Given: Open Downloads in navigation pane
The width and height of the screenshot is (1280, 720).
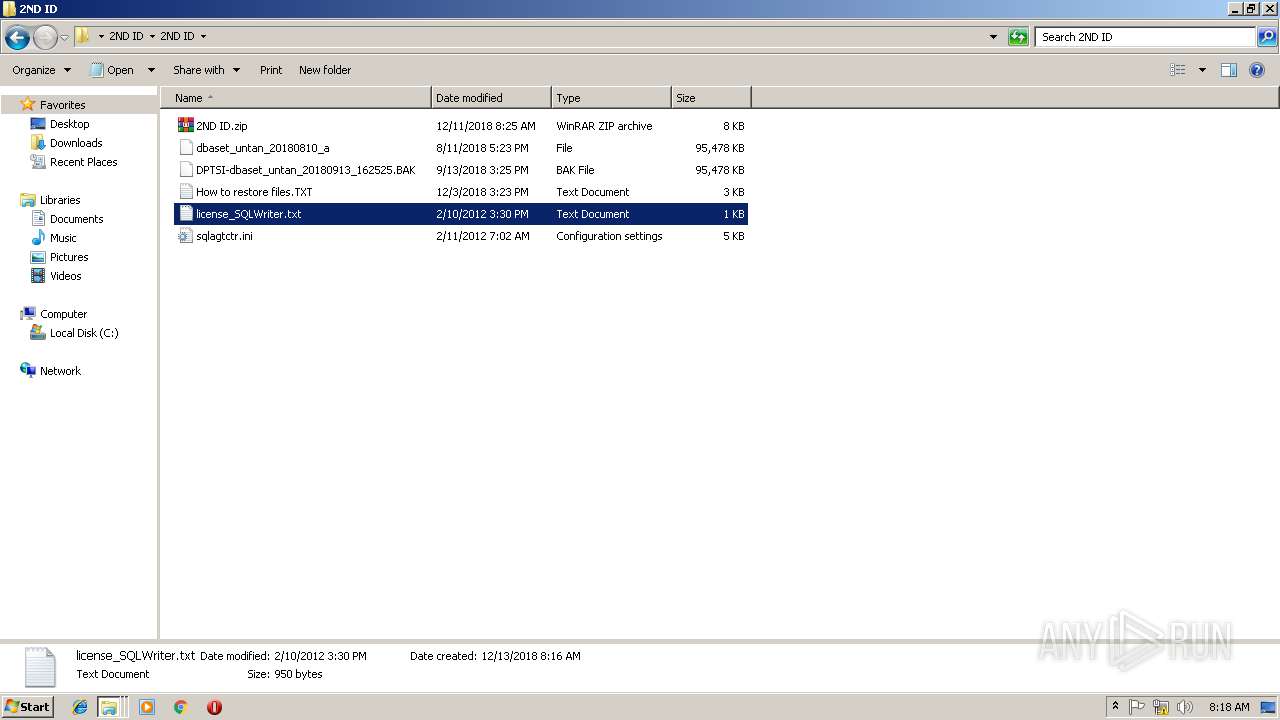Looking at the screenshot, I should click(x=76, y=143).
